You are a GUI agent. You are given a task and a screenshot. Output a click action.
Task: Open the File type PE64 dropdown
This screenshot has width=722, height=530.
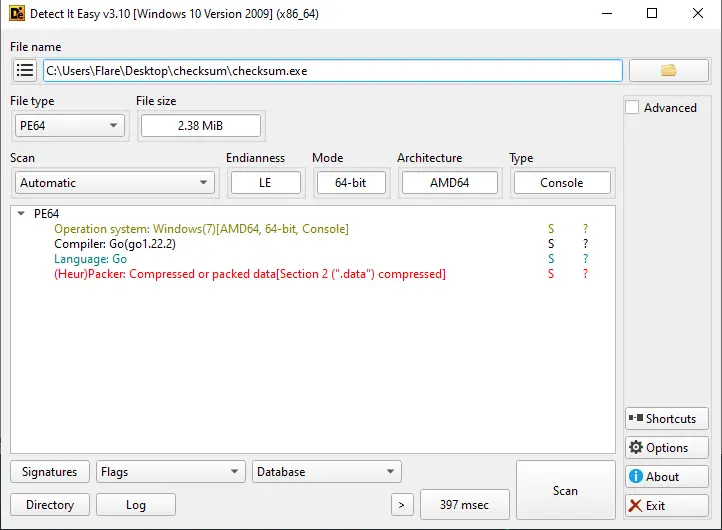[70, 126]
